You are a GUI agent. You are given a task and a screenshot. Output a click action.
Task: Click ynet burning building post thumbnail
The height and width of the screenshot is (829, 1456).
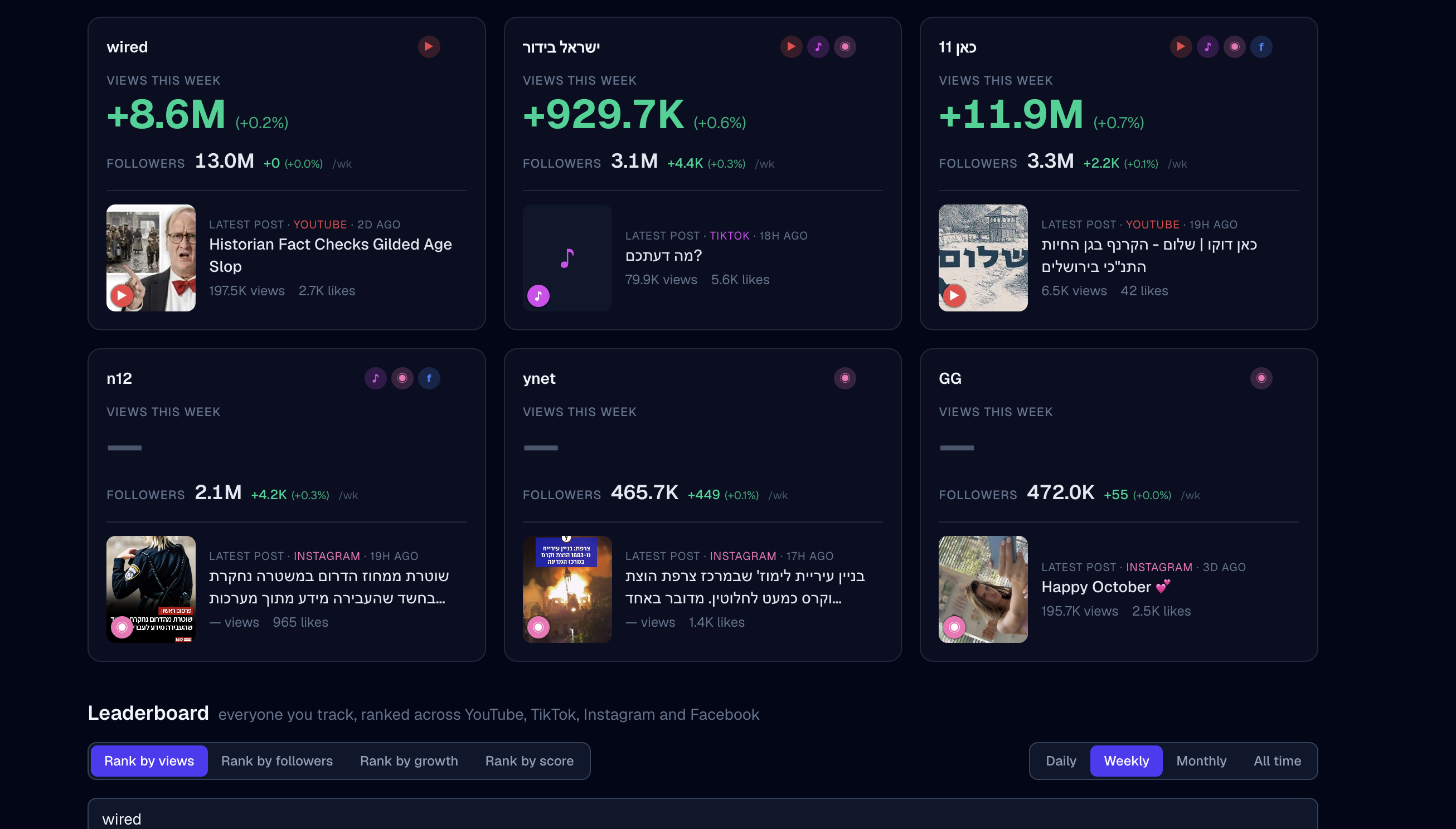[567, 589]
